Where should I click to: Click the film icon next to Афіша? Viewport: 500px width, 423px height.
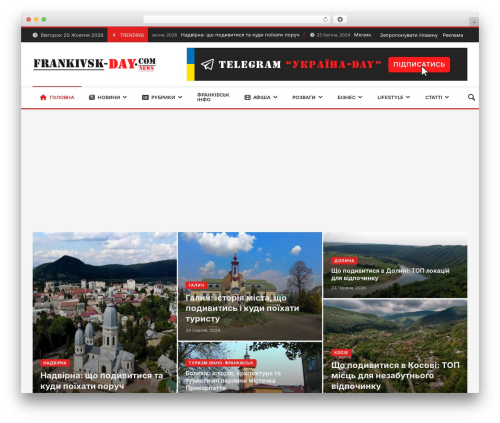[x=247, y=97]
